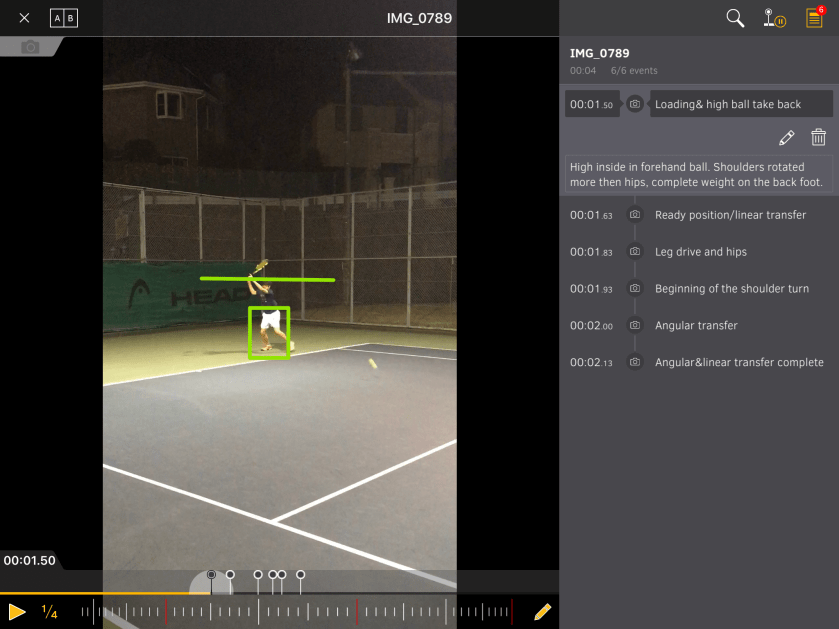
Task: Open the drawing tools pencil
Action: 542,611
